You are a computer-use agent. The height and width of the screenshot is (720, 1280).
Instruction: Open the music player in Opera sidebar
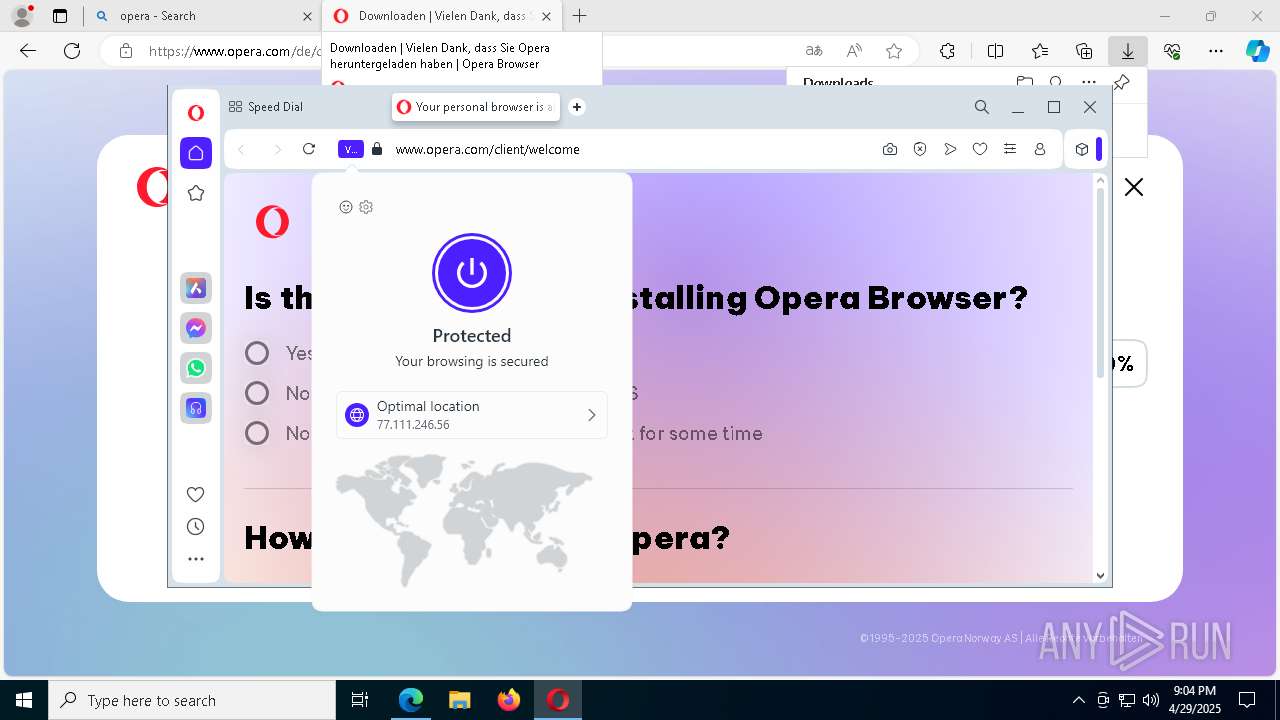[196, 408]
